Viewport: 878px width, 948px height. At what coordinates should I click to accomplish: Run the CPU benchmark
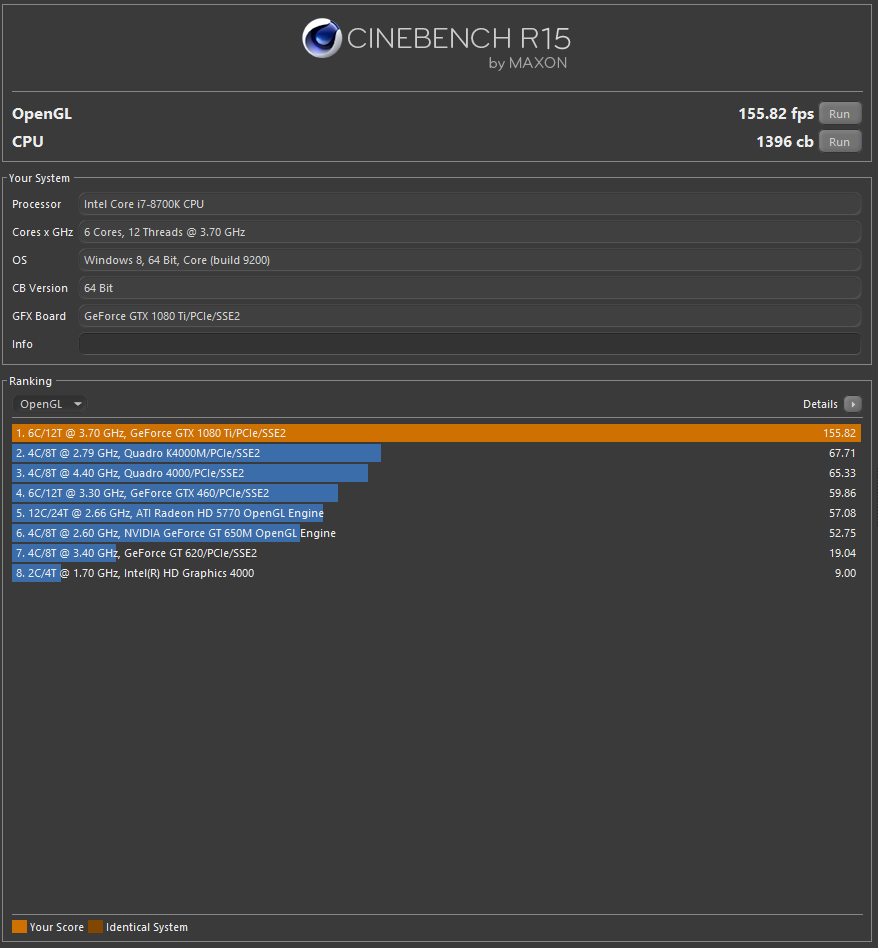(839, 141)
